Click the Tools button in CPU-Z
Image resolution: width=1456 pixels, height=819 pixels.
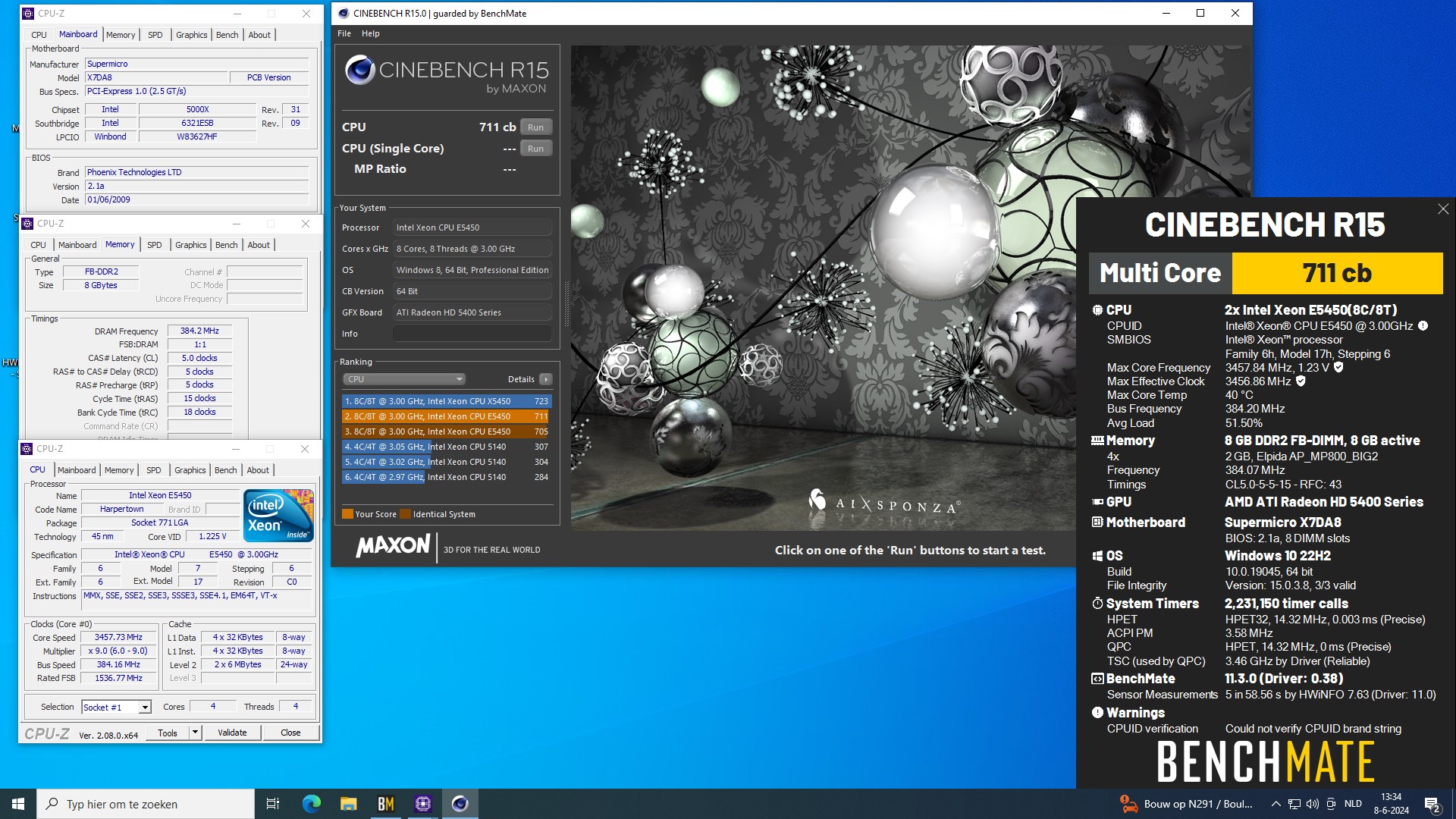[168, 733]
